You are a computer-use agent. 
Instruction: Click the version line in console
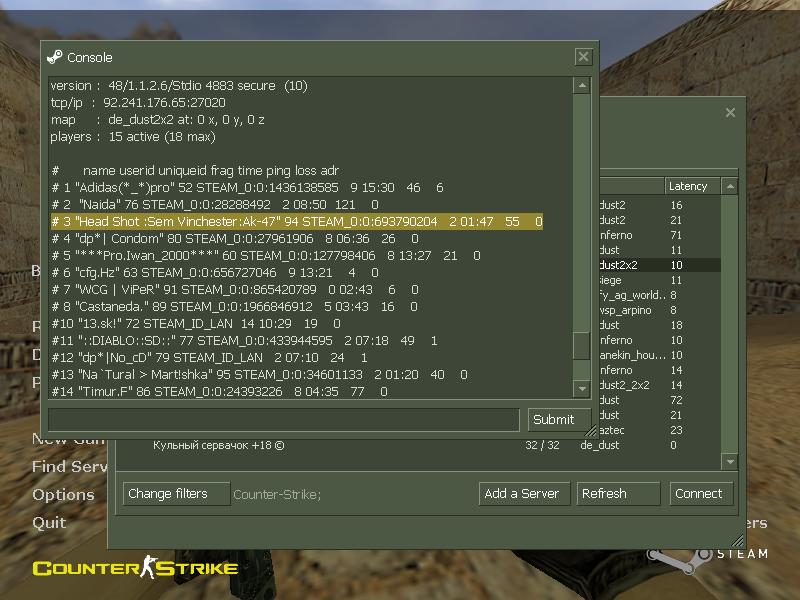[179, 86]
